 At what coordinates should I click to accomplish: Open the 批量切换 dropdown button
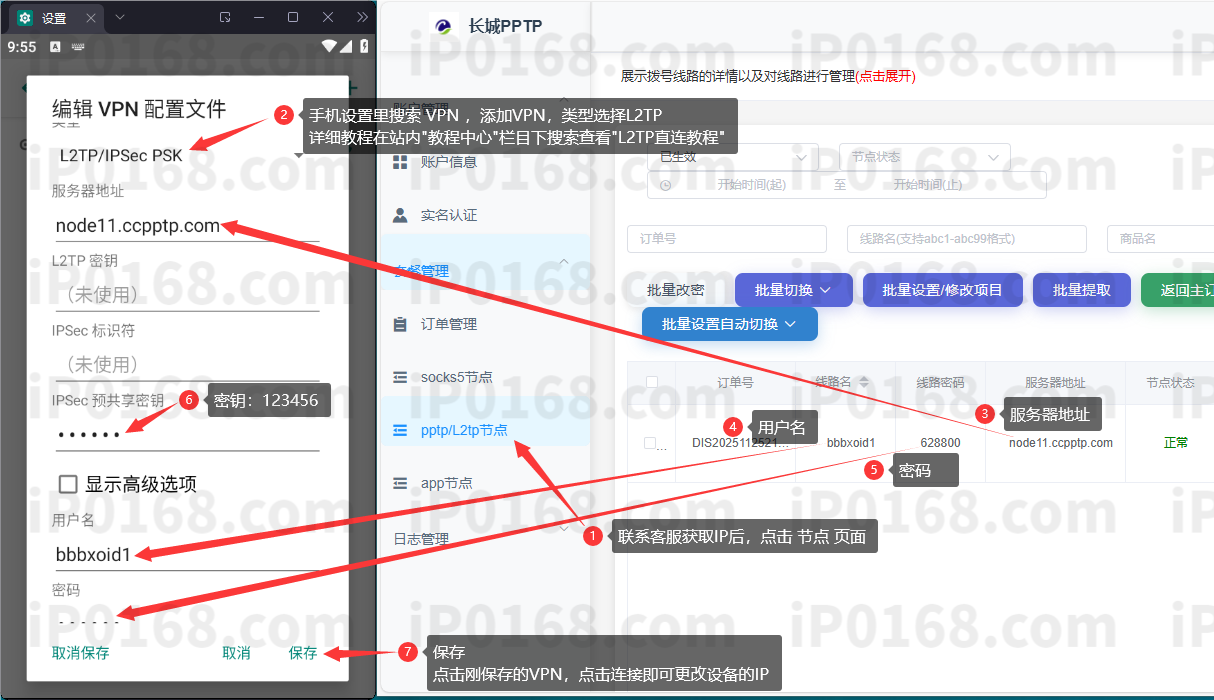click(794, 290)
